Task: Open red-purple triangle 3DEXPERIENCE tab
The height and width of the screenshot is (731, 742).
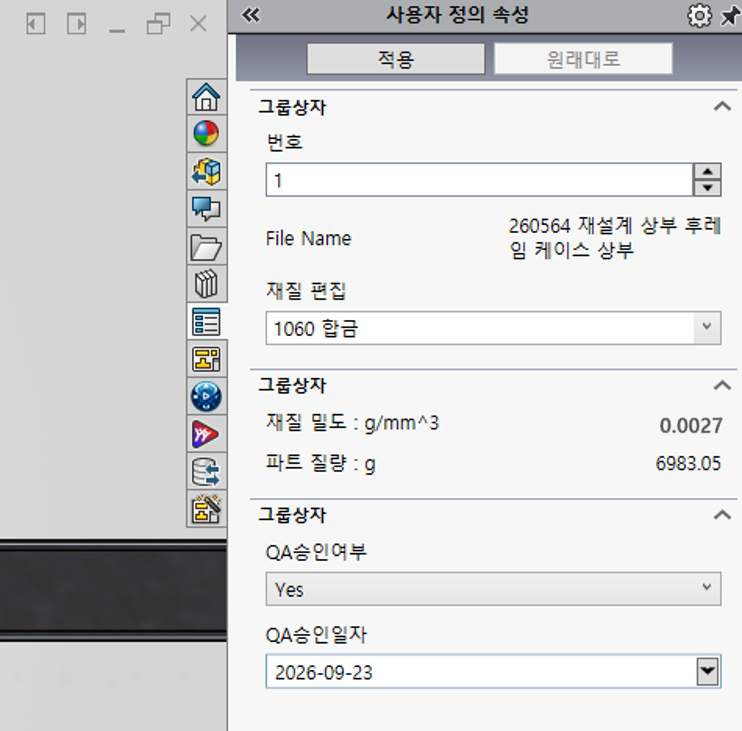Action: (206, 434)
